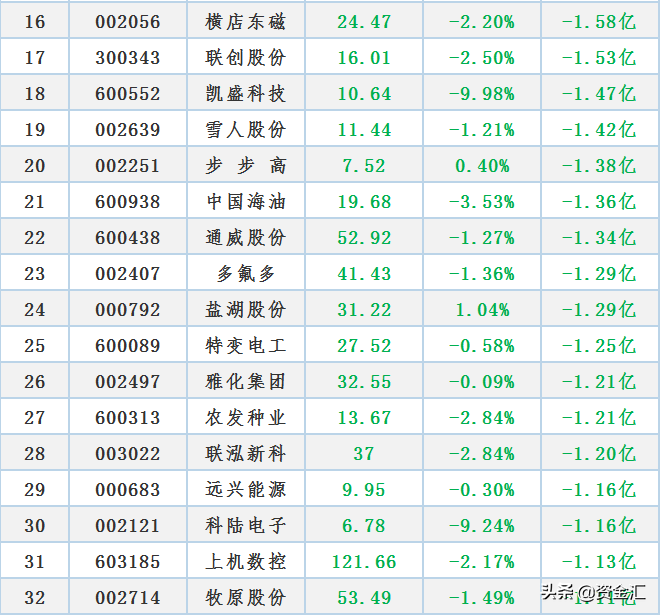The width and height of the screenshot is (660, 615).
Task: Select stock code 600313
Action: [x=128, y=418]
